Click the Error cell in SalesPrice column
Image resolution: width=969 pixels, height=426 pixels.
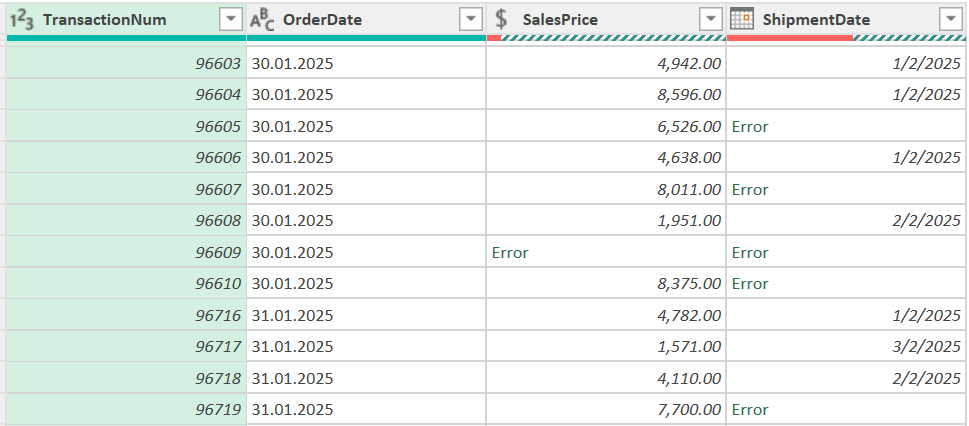point(510,253)
